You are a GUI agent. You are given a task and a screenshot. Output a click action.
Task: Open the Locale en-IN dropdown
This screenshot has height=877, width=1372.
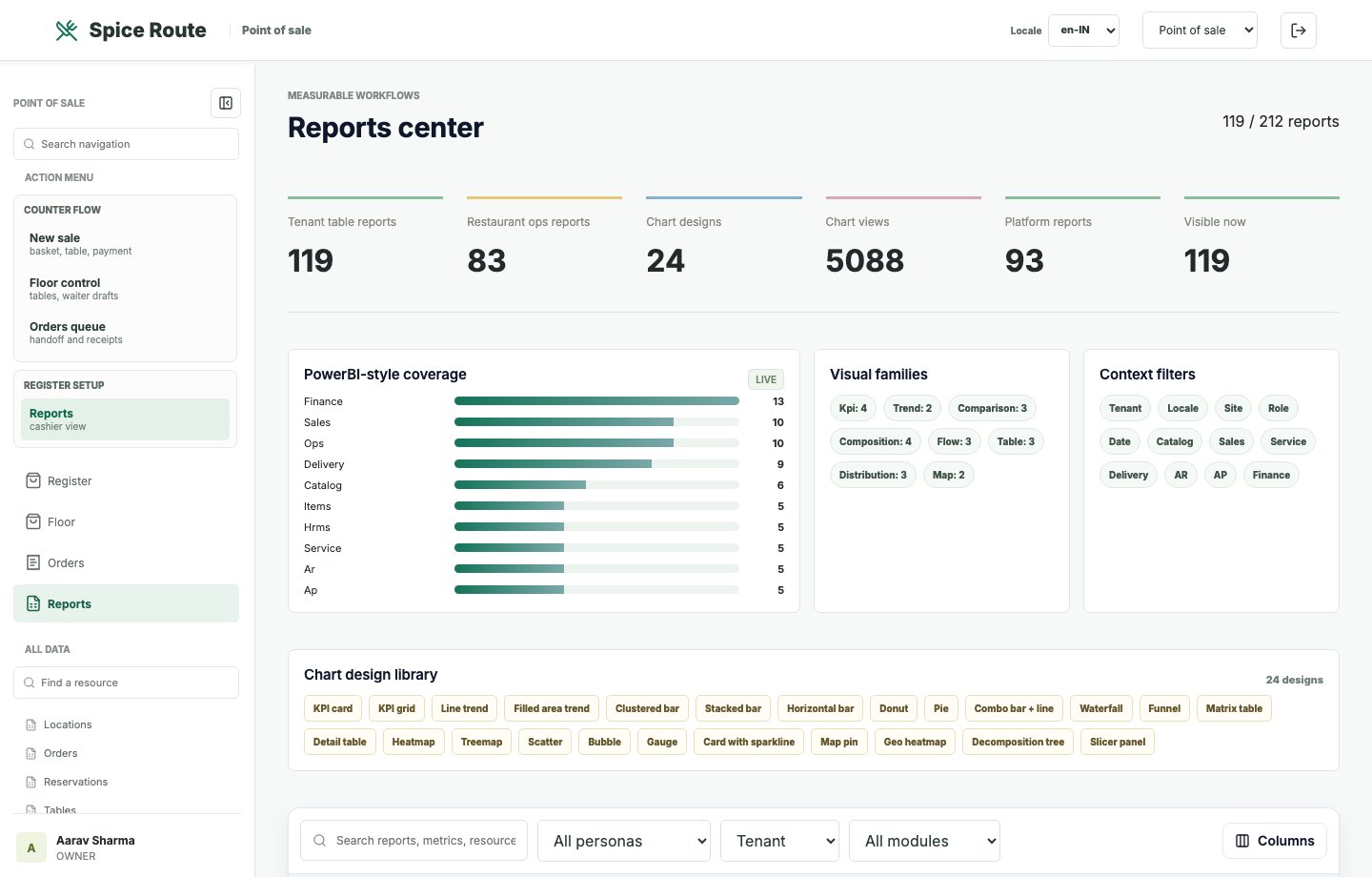1083,31
